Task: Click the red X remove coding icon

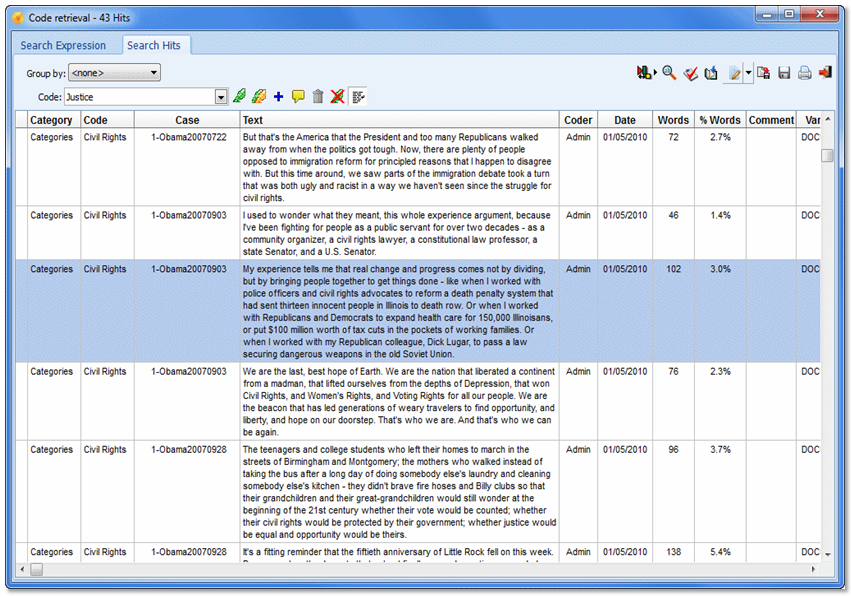Action: tap(338, 97)
